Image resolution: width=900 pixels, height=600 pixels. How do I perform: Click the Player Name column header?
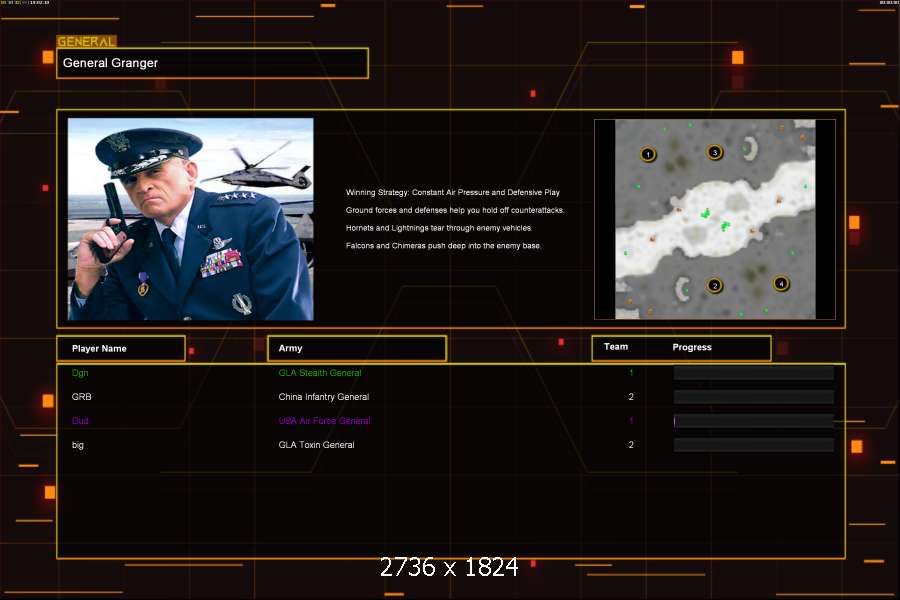click(x=121, y=348)
